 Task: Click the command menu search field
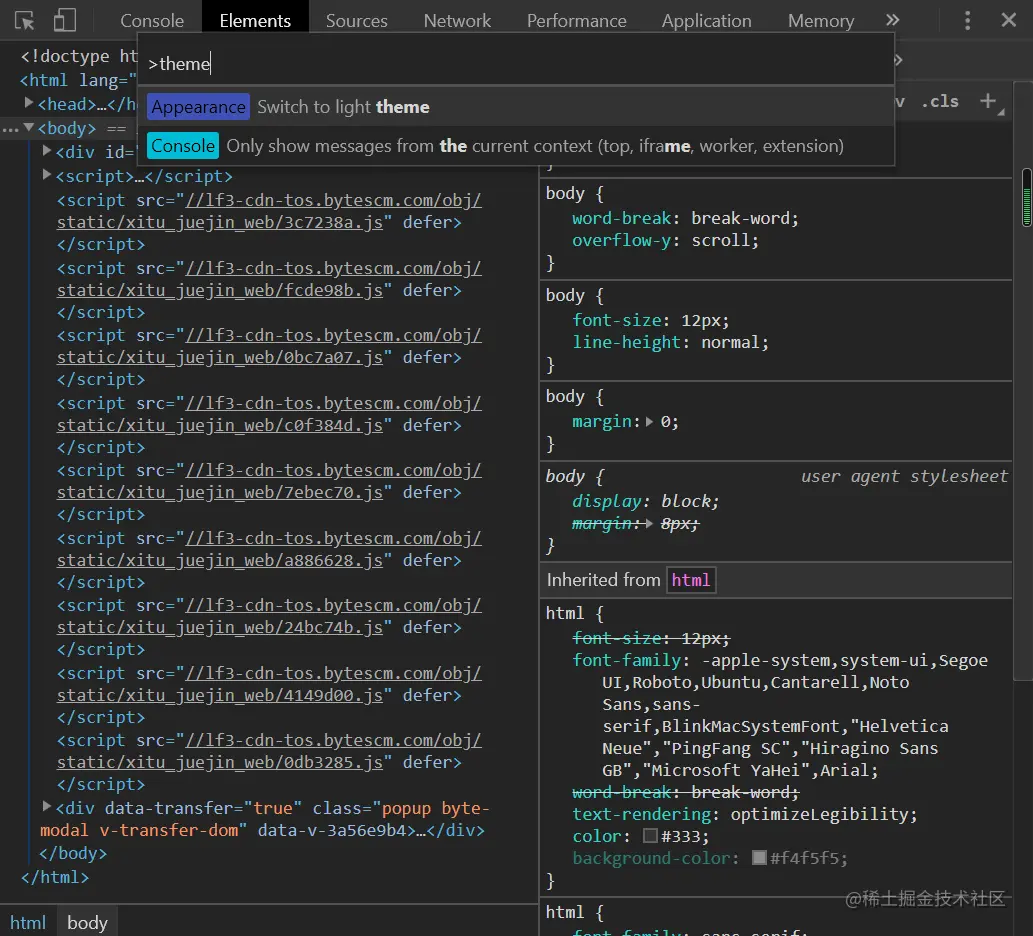coord(515,64)
